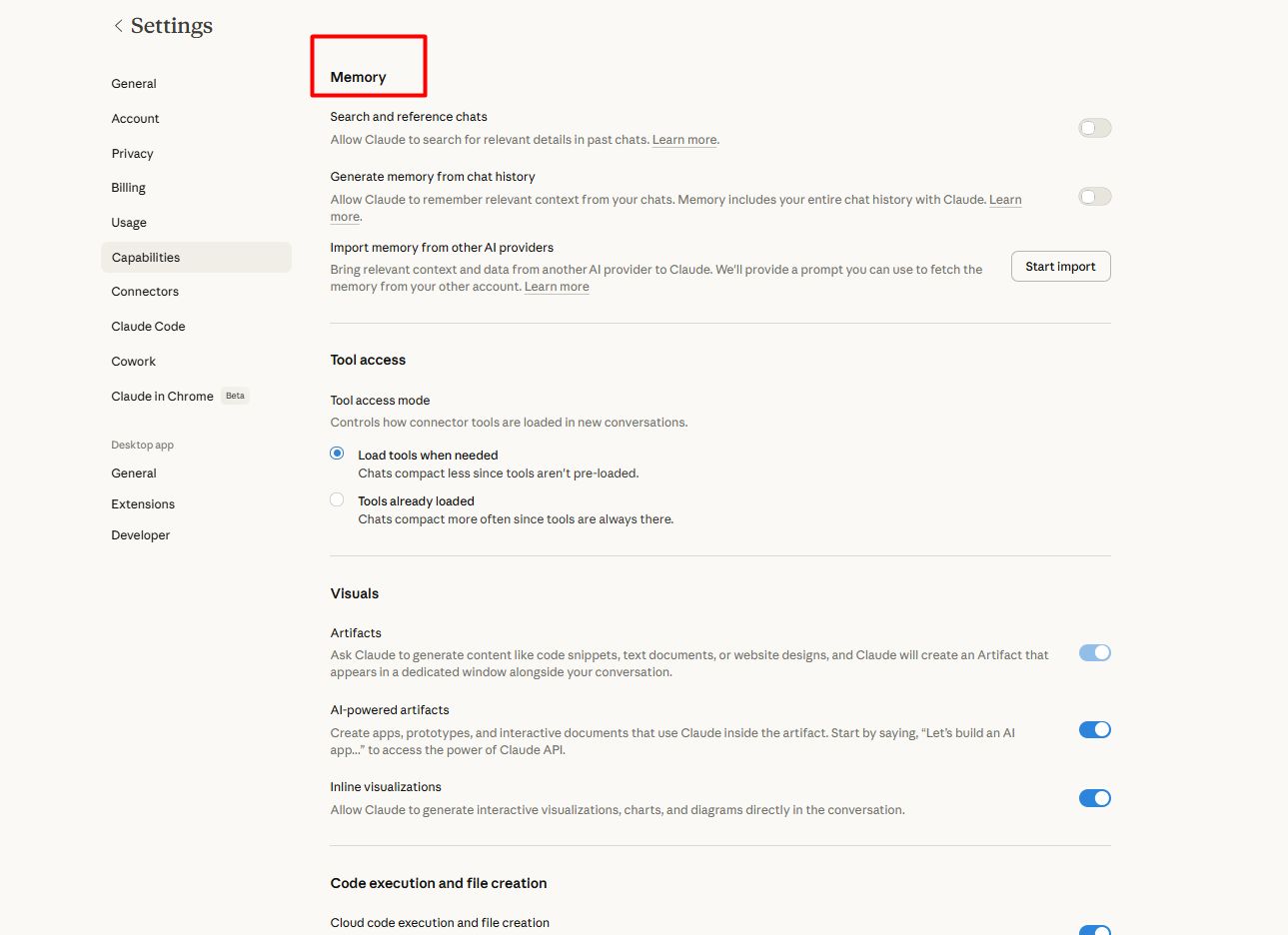This screenshot has width=1288, height=935.
Task: Click the Artifacts setting label
Action: (356, 633)
